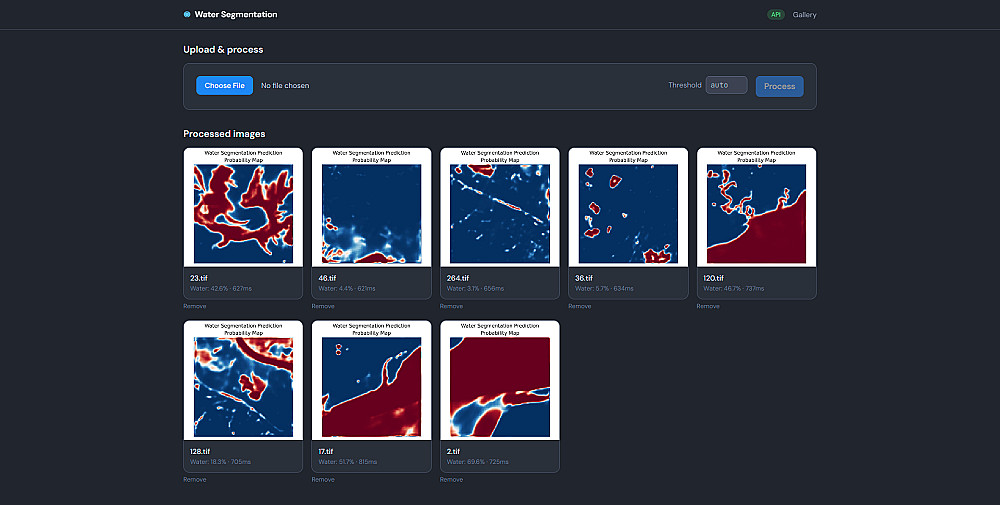Open the 17.tif probability map thumbnail

(x=371, y=380)
